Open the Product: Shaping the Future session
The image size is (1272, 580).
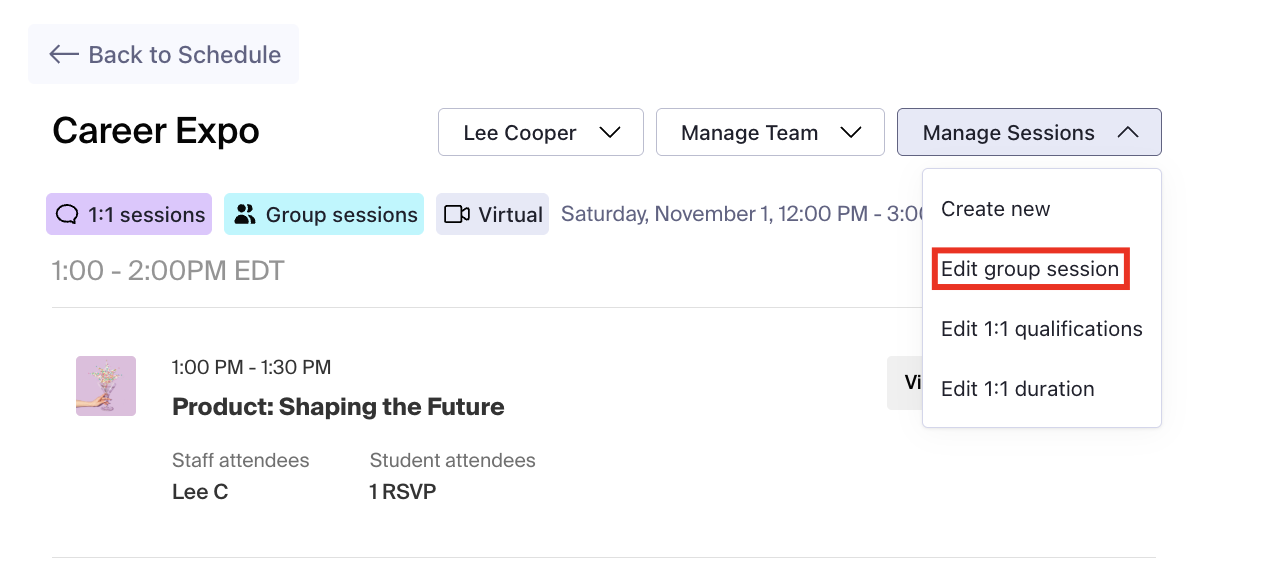click(x=338, y=407)
